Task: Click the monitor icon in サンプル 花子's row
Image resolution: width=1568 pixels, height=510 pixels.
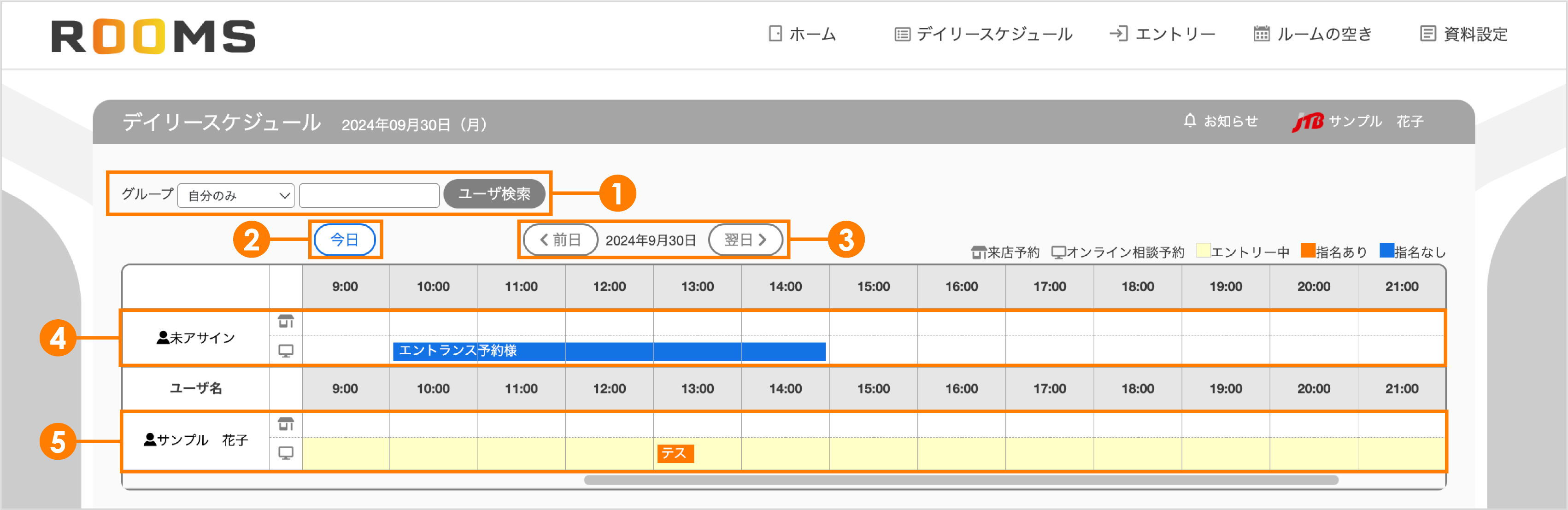Action: pyautogui.click(x=286, y=453)
